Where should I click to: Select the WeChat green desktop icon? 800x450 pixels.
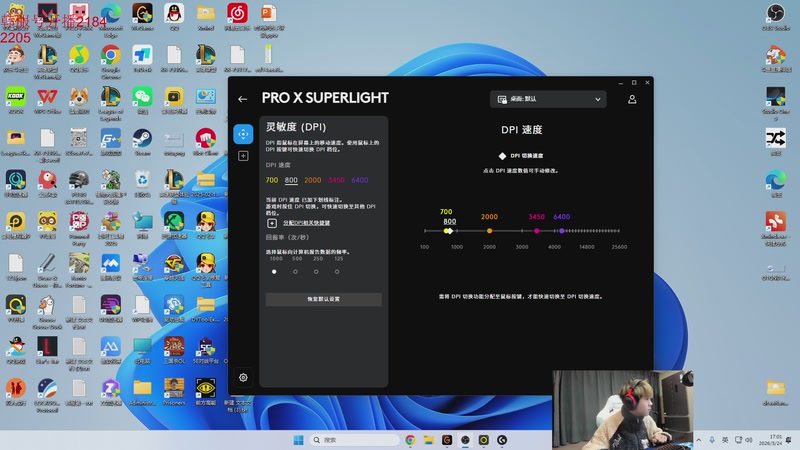point(142,100)
